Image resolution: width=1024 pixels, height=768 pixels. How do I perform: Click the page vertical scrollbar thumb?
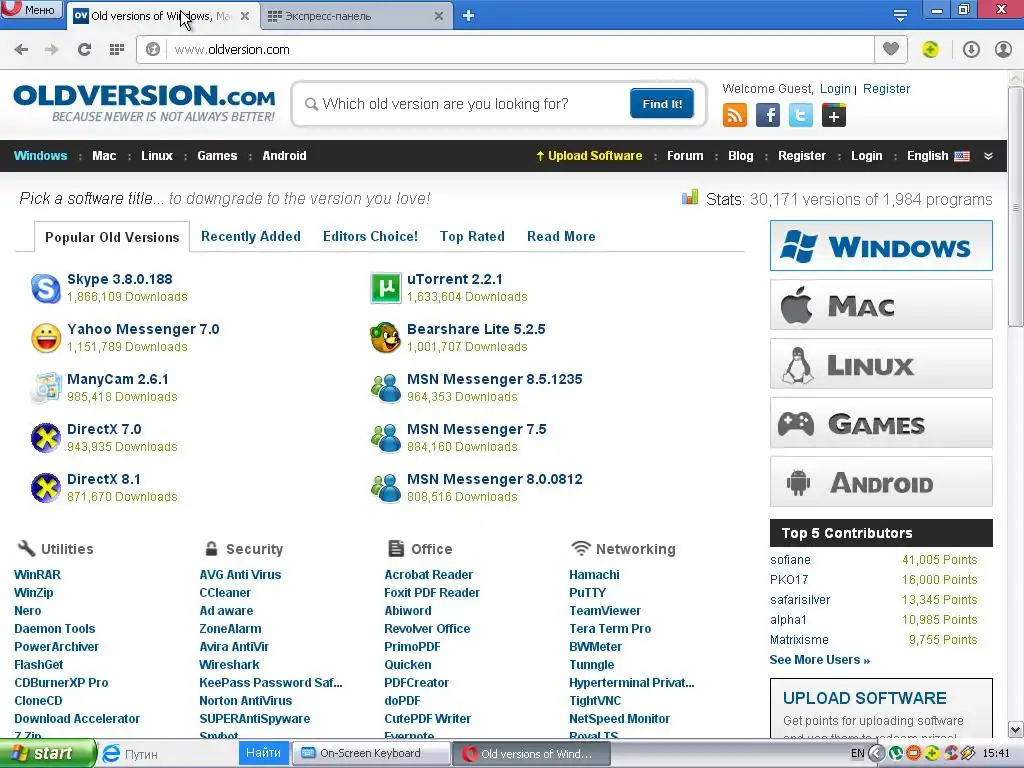coord(1016,206)
